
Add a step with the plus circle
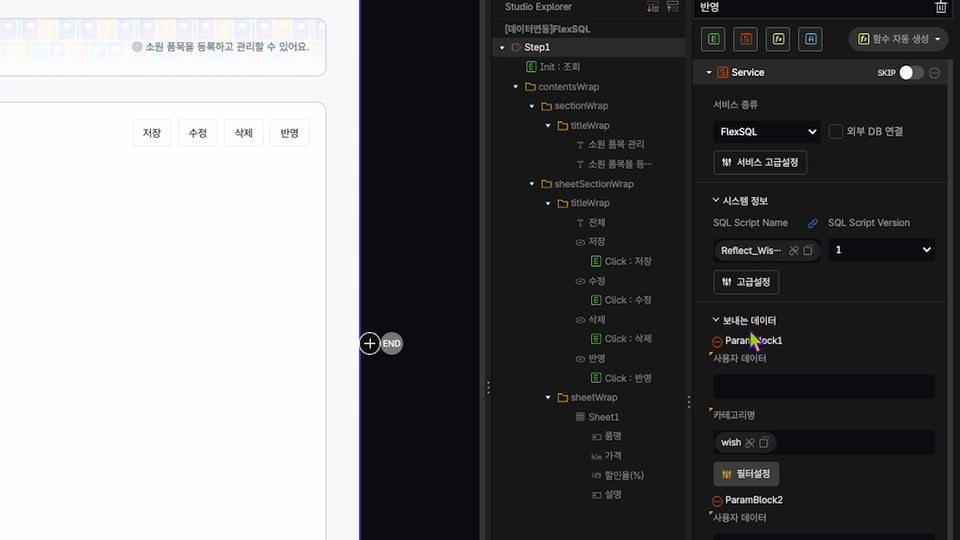[x=370, y=343]
